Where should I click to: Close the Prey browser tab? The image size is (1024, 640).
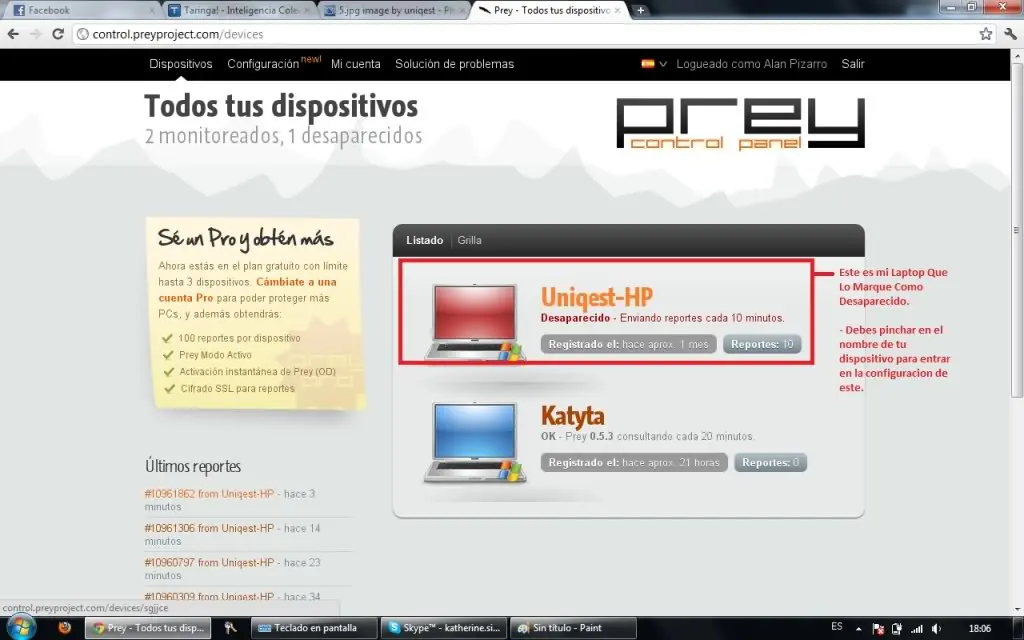(617, 10)
